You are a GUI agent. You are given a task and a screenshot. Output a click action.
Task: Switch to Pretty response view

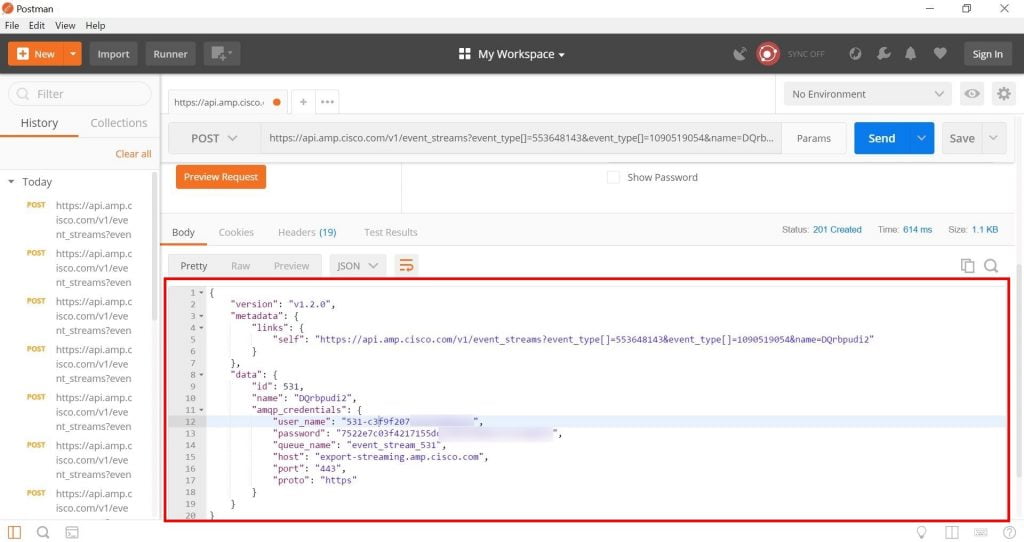tap(193, 266)
